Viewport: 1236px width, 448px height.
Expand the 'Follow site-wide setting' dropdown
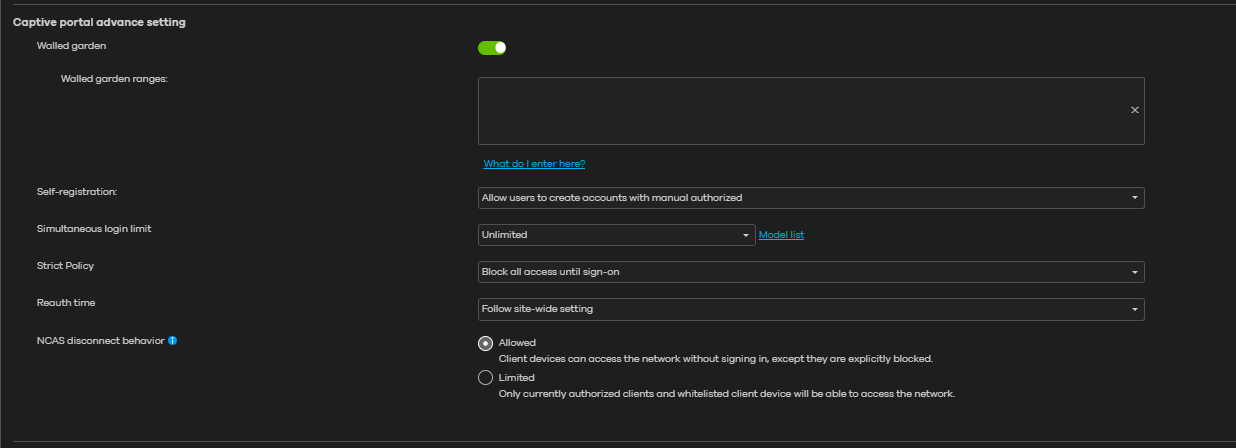pos(800,309)
